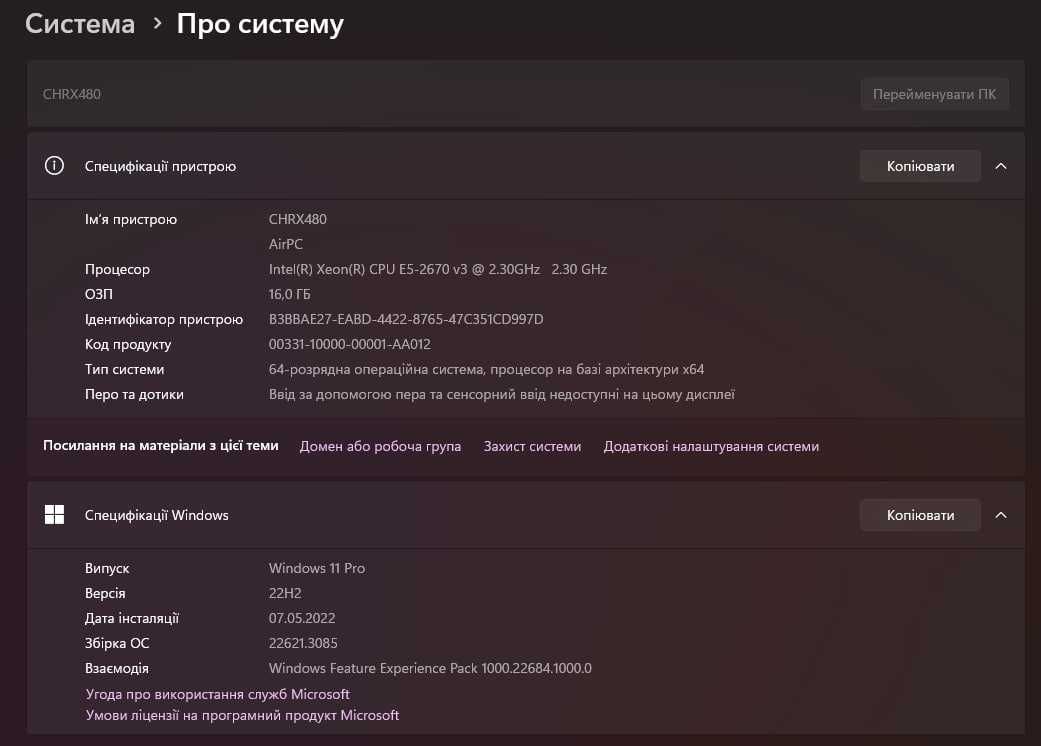Click Посилання на матеріали з цієї теми
Image resolution: width=1041 pixels, height=746 pixels.
tap(161, 445)
